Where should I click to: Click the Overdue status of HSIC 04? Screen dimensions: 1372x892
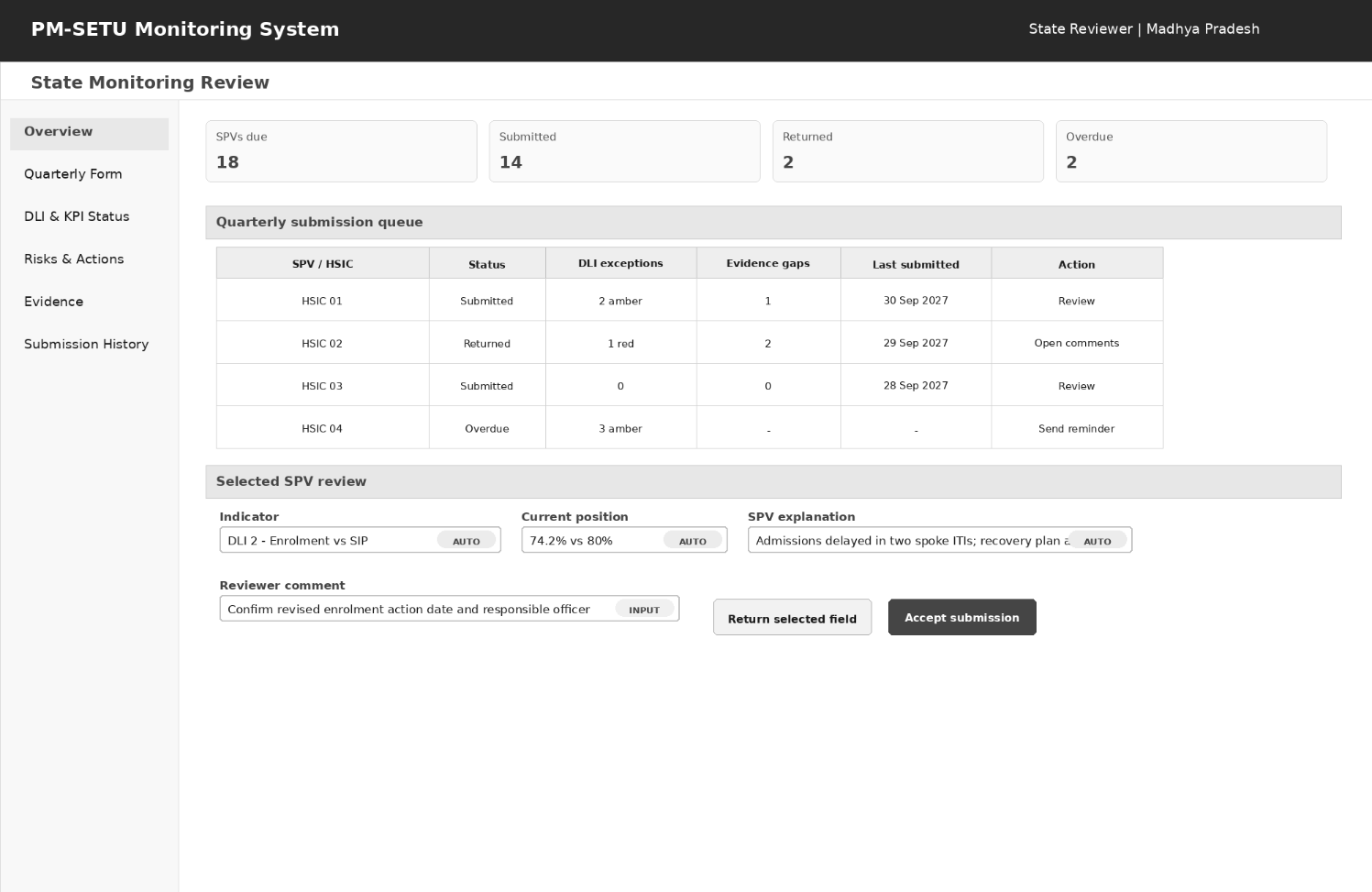click(487, 428)
